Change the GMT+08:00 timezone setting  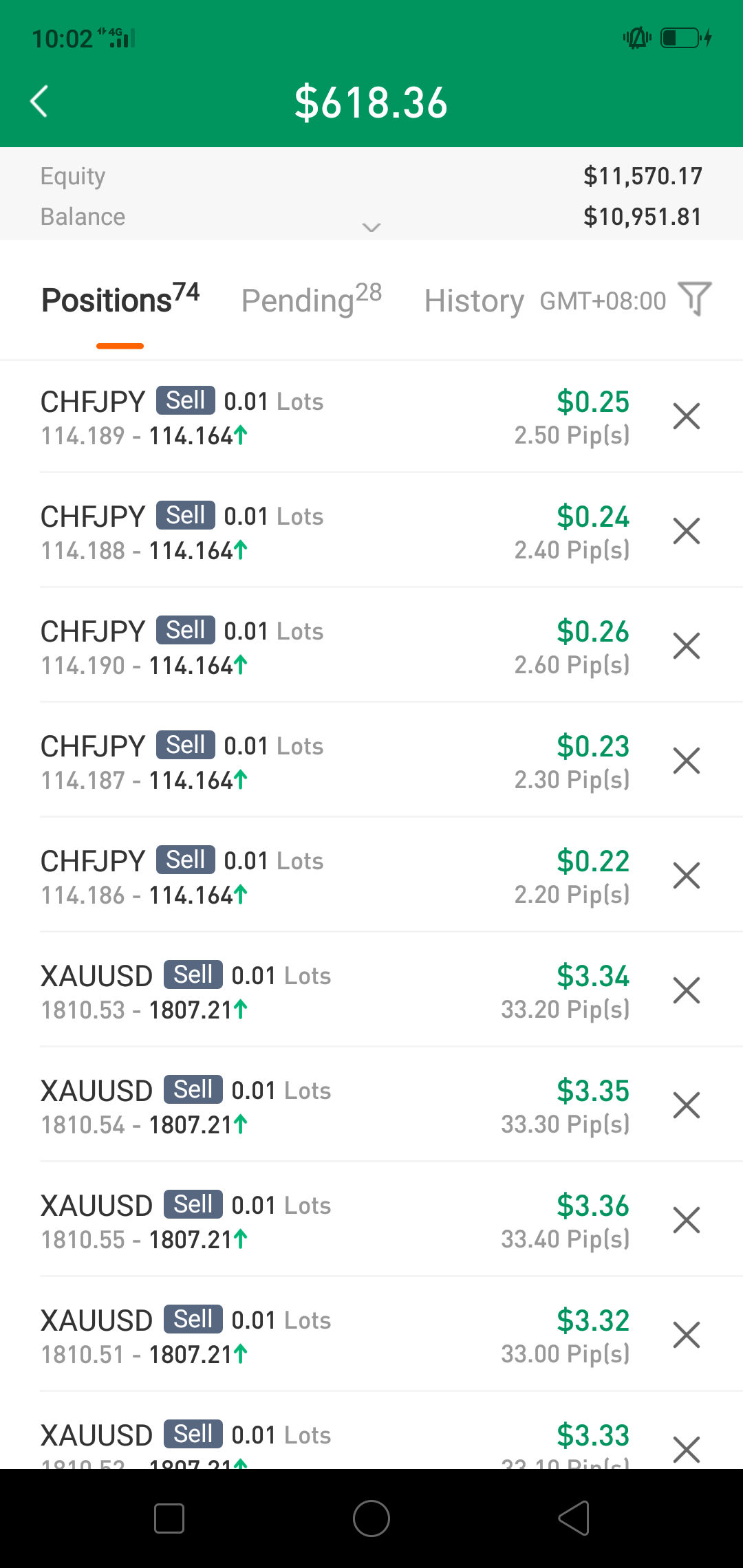click(x=603, y=301)
